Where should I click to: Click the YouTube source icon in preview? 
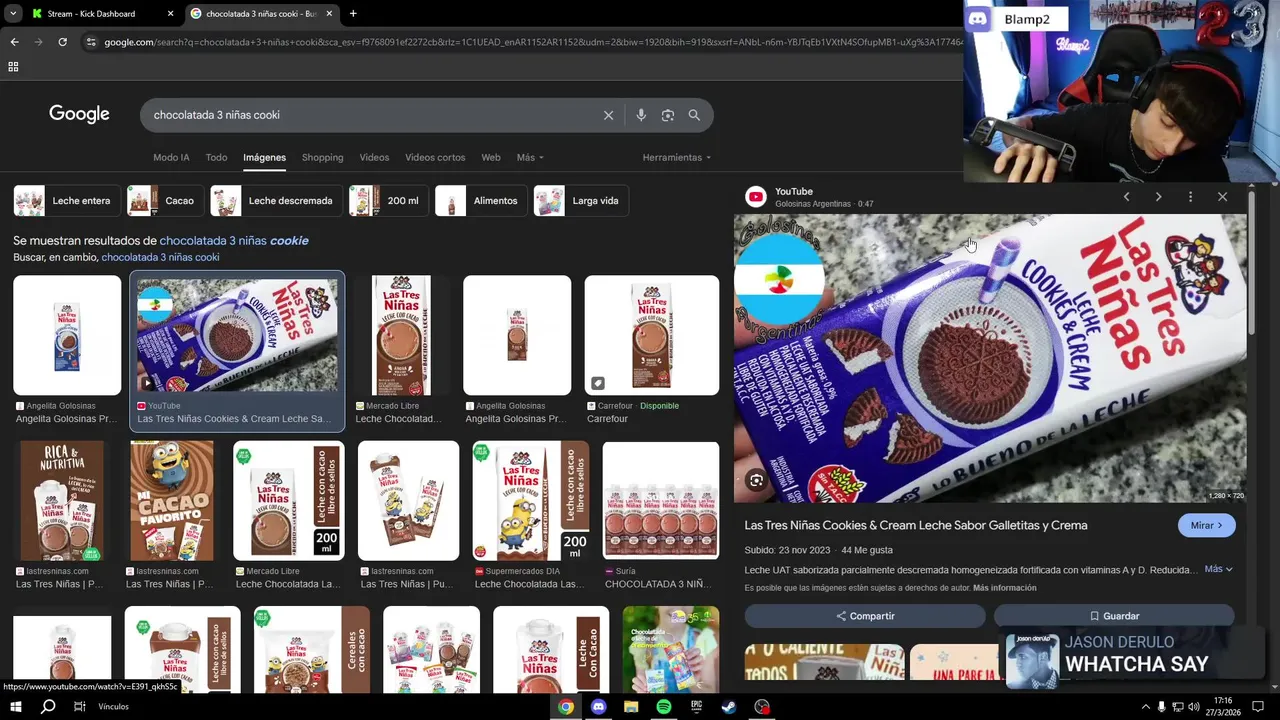point(756,197)
